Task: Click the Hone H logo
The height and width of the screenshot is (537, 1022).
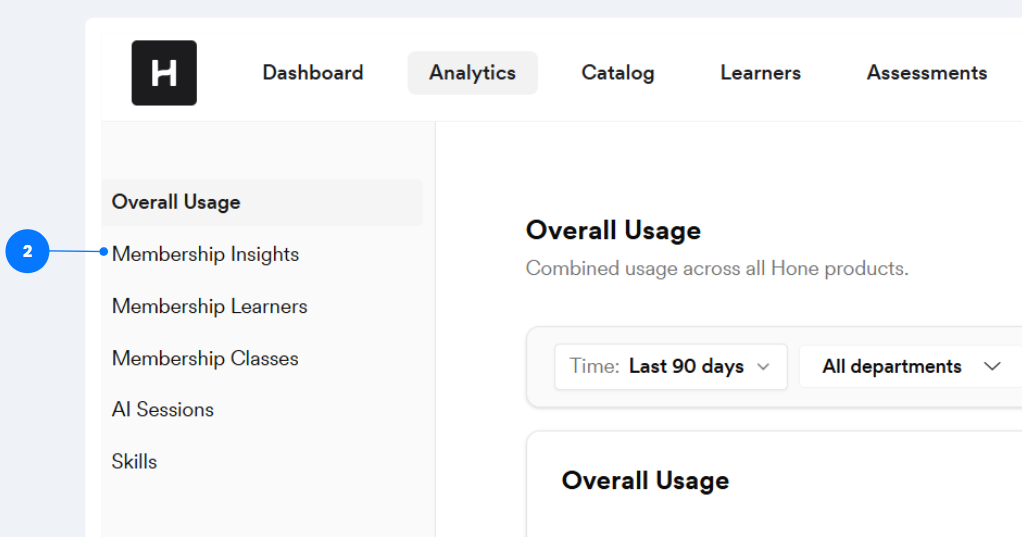Action: tap(164, 73)
